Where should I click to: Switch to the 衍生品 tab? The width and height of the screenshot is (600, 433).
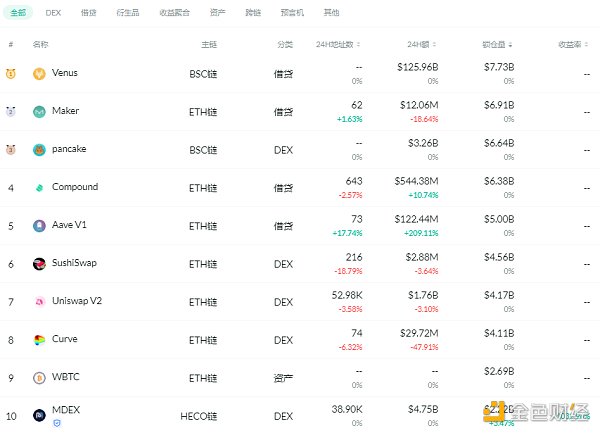(x=128, y=13)
